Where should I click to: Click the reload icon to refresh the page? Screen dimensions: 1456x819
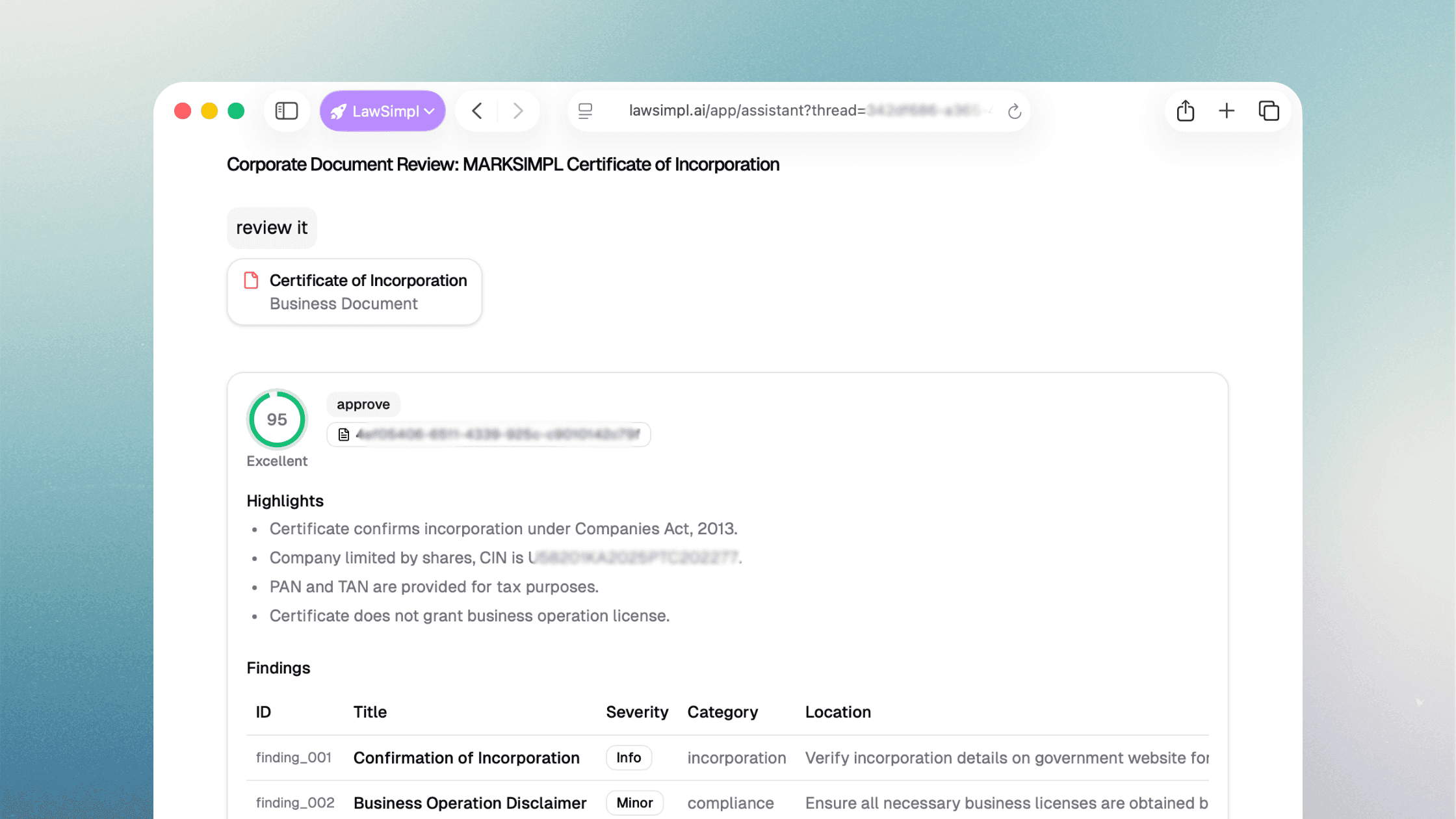[x=1015, y=110]
